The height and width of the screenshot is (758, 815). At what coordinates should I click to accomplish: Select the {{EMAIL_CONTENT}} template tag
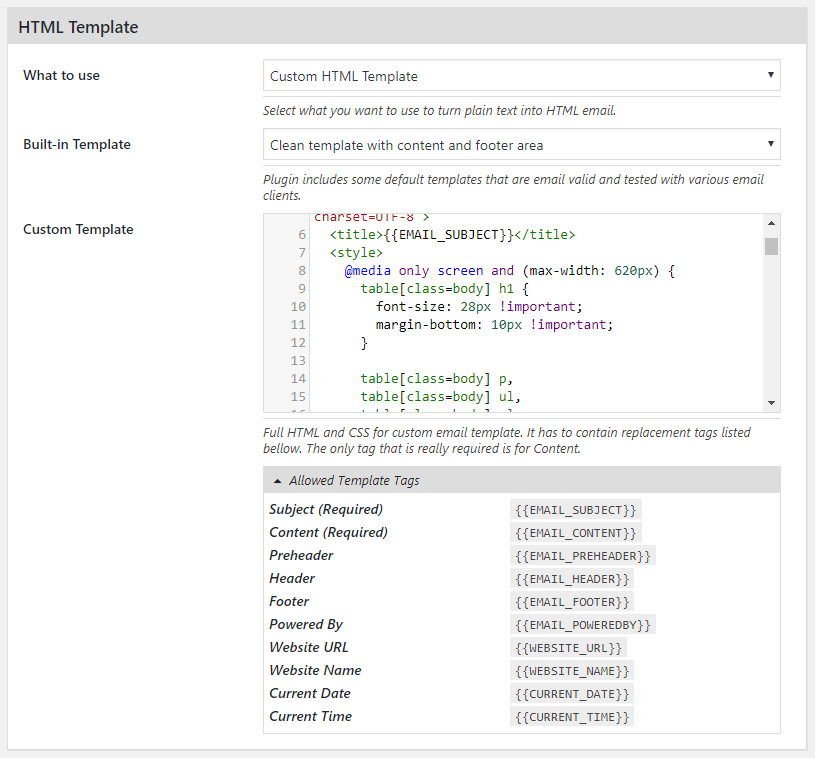[575, 533]
